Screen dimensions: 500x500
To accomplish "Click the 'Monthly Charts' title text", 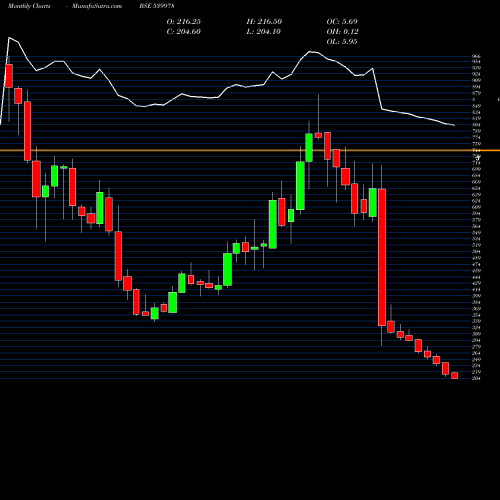I will point(29,6).
